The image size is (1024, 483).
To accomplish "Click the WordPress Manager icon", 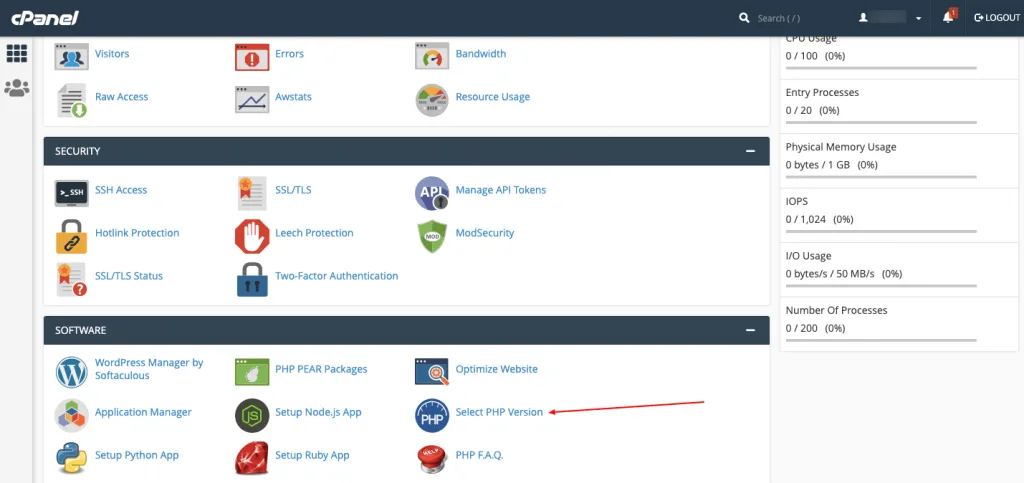I will tap(71, 372).
